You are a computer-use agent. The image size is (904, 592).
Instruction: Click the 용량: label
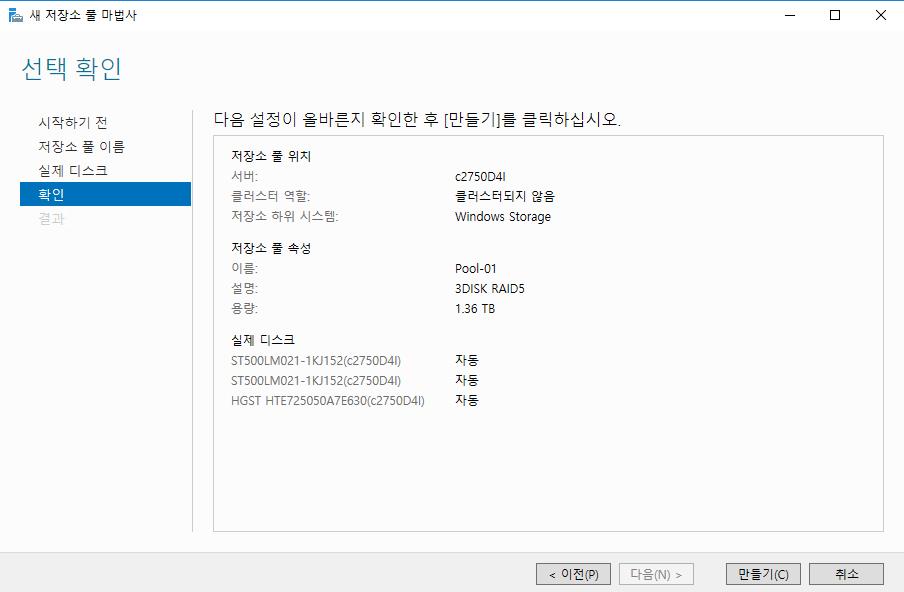[244, 308]
